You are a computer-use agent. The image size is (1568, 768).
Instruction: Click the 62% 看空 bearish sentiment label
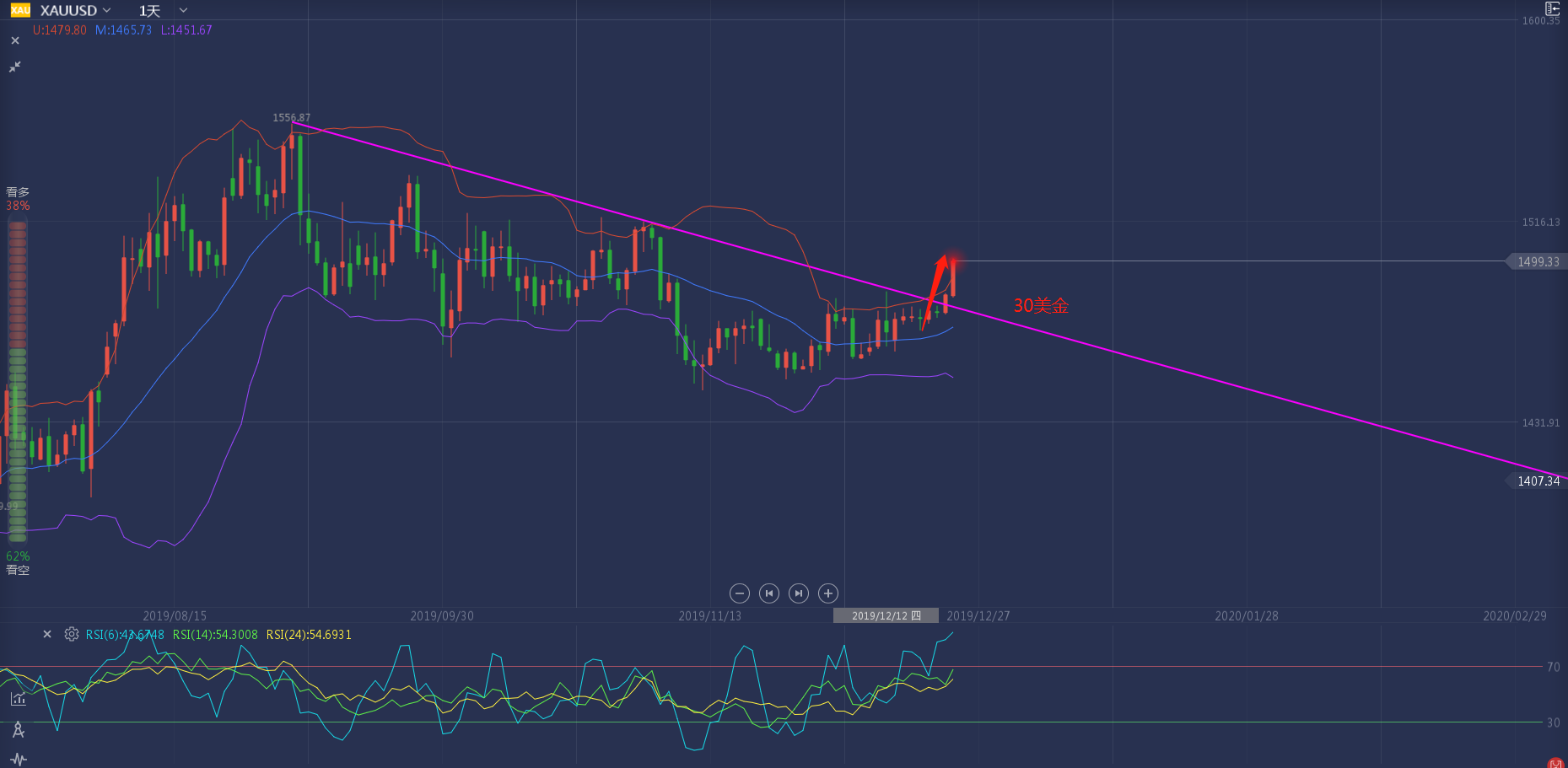(x=18, y=563)
